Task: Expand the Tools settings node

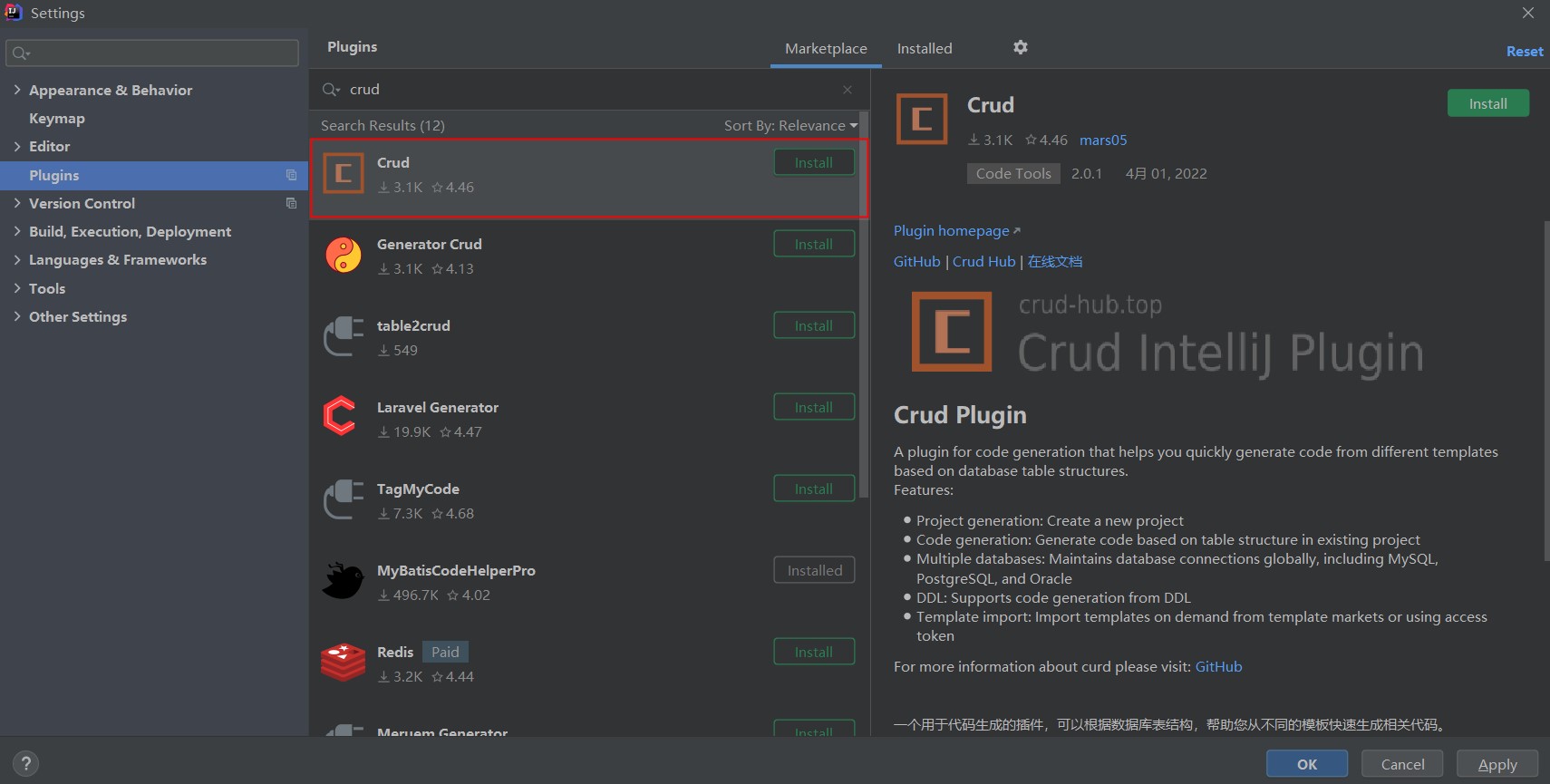Action: point(17,288)
